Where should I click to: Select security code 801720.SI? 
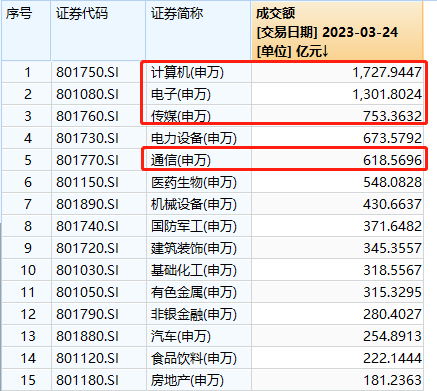pos(87,248)
